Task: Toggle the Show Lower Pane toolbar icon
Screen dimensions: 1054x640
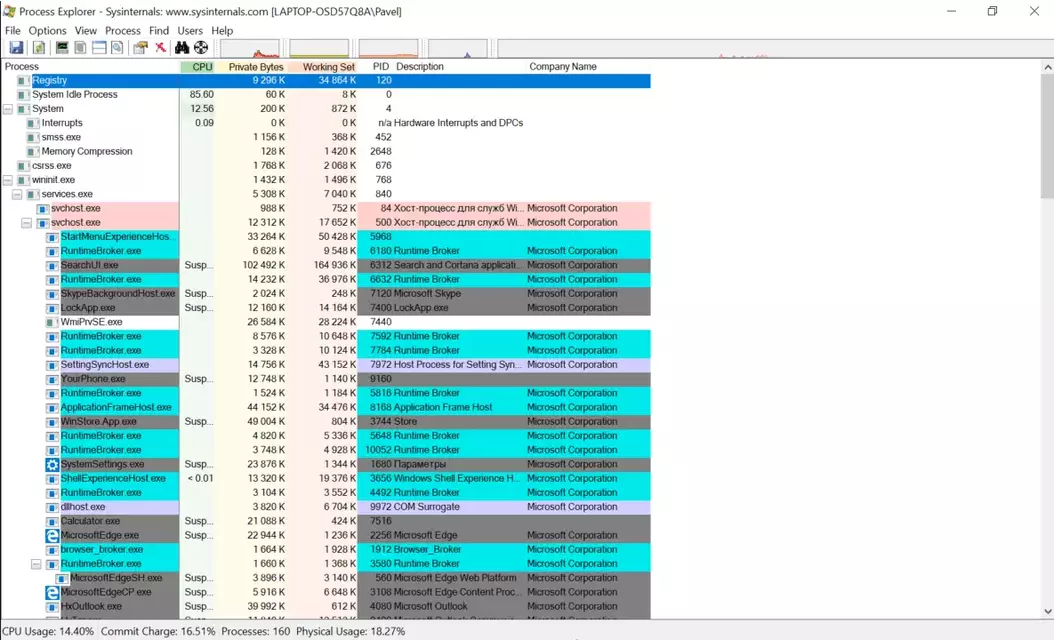Action: pos(99,48)
